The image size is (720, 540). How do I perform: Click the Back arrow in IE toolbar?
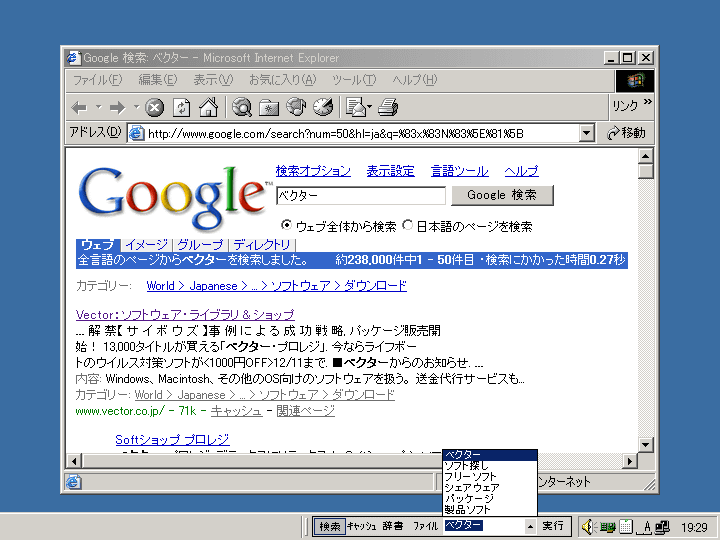click(x=79, y=108)
